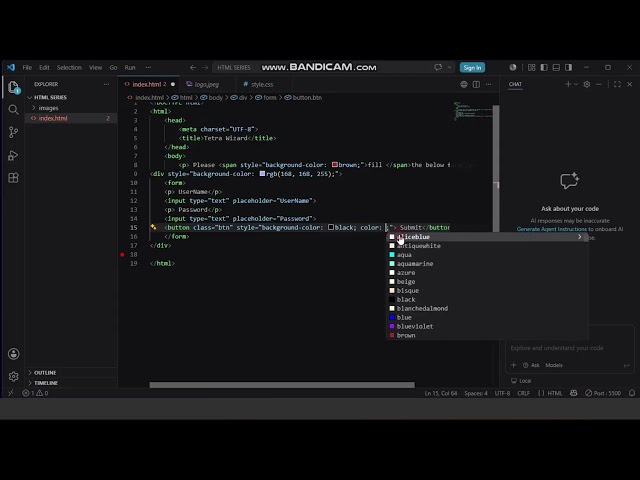The width and height of the screenshot is (640, 480).
Task: Click Port : 5500 in status bar
Action: [x=603, y=393]
